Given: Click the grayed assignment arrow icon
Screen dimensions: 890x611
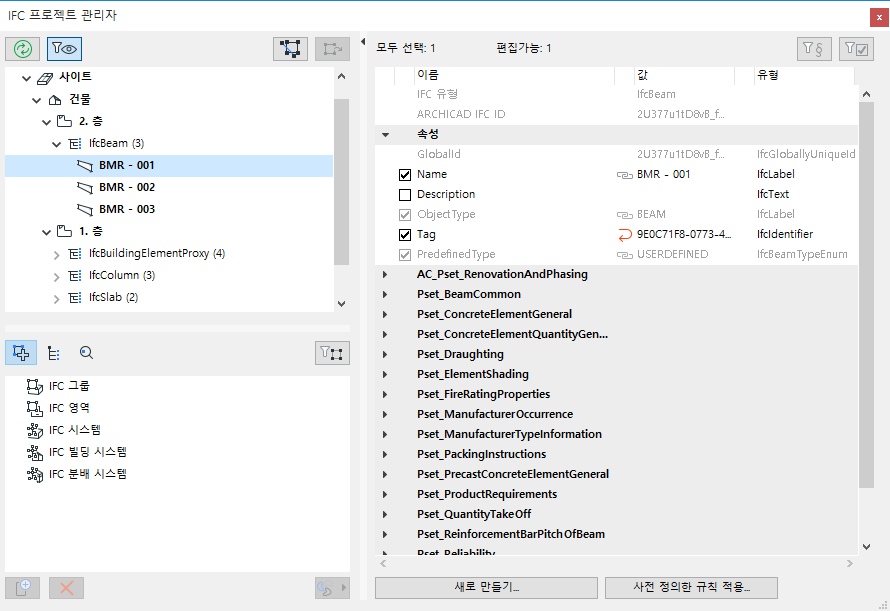Looking at the screenshot, I should [x=333, y=49].
